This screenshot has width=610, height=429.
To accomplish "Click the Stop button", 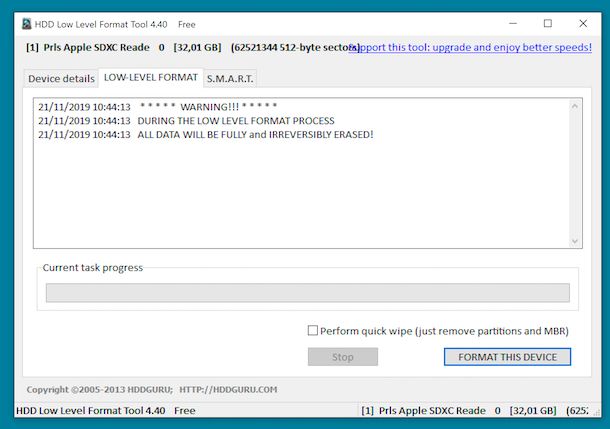I will 343,357.
